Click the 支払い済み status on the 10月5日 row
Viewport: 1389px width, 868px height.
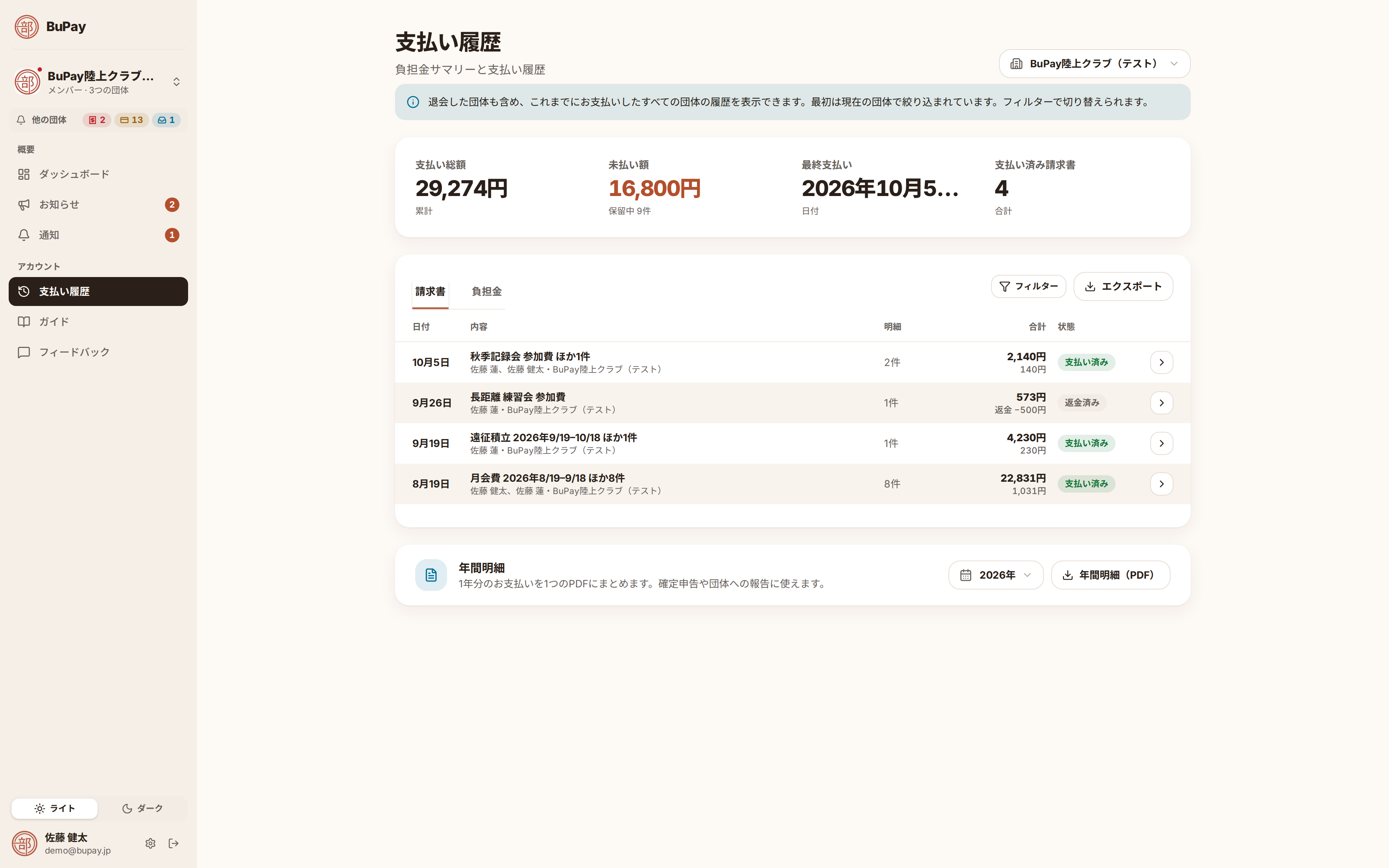pos(1086,362)
